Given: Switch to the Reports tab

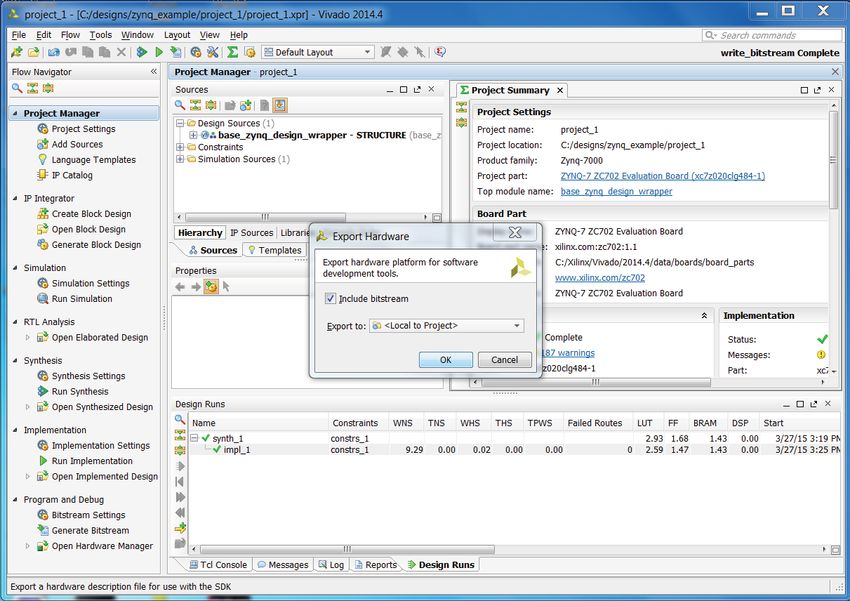Looking at the screenshot, I should pos(375,565).
